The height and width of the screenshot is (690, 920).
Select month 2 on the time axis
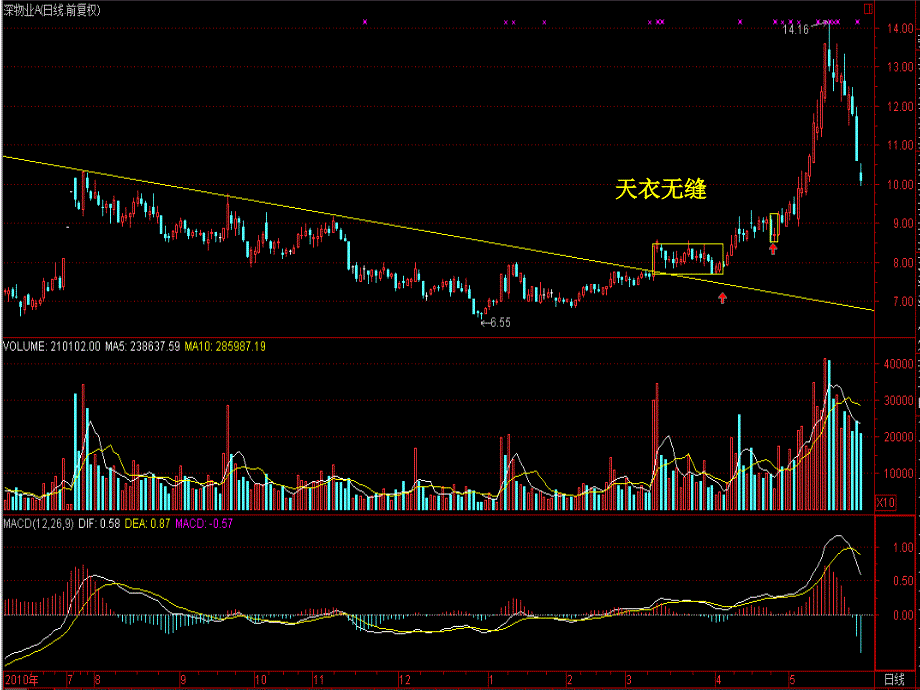pos(569,681)
